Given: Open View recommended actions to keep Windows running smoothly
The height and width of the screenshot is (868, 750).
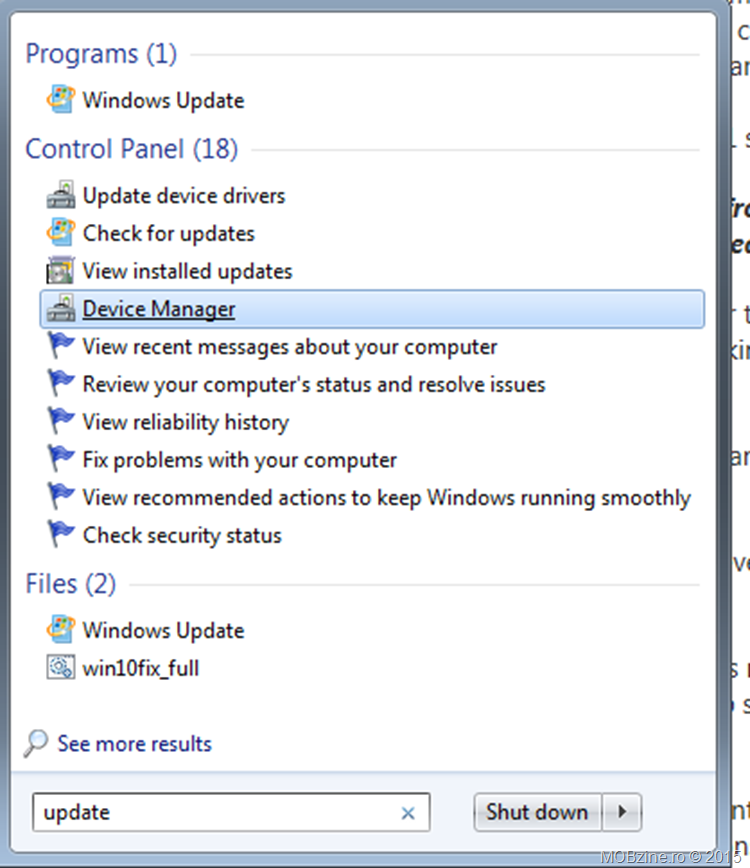Looking at the screenshot, I should pos(387,498).
